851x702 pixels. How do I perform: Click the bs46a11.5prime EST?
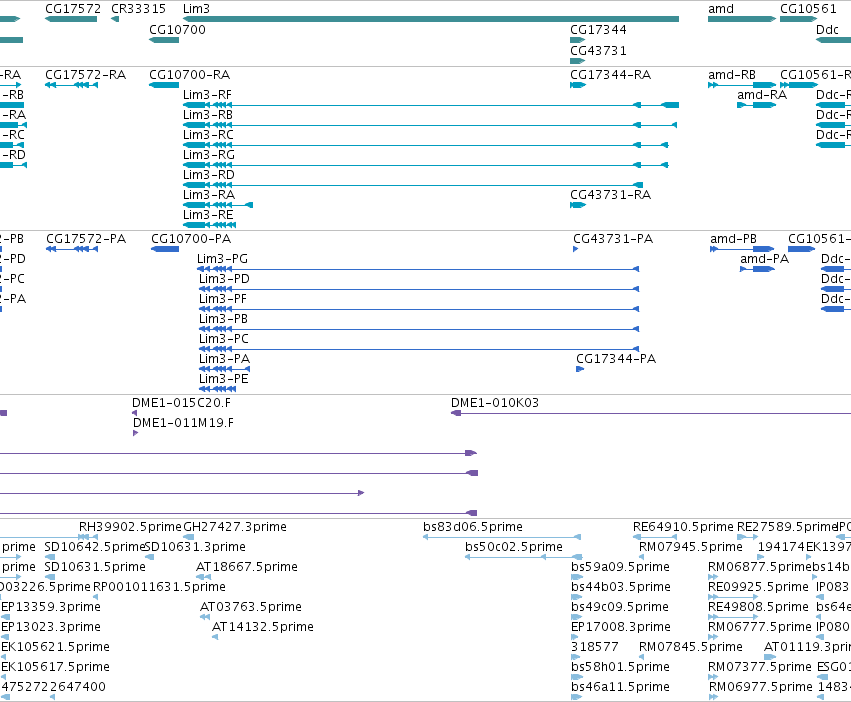576,697
